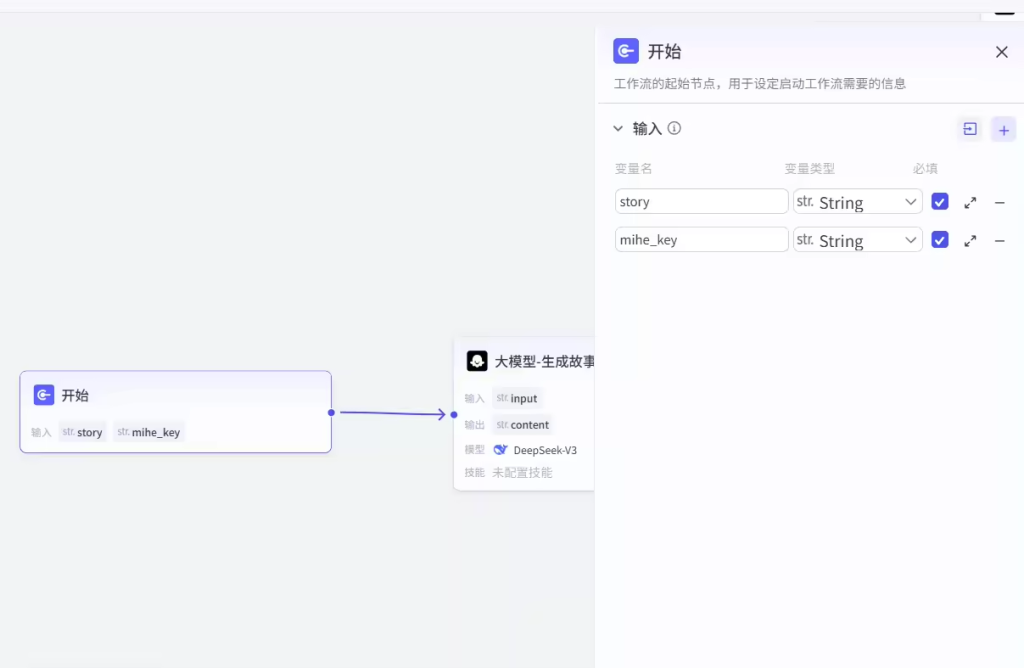
Task: Toggle required checkbox for mihe_key
Action: pos(940,240)
